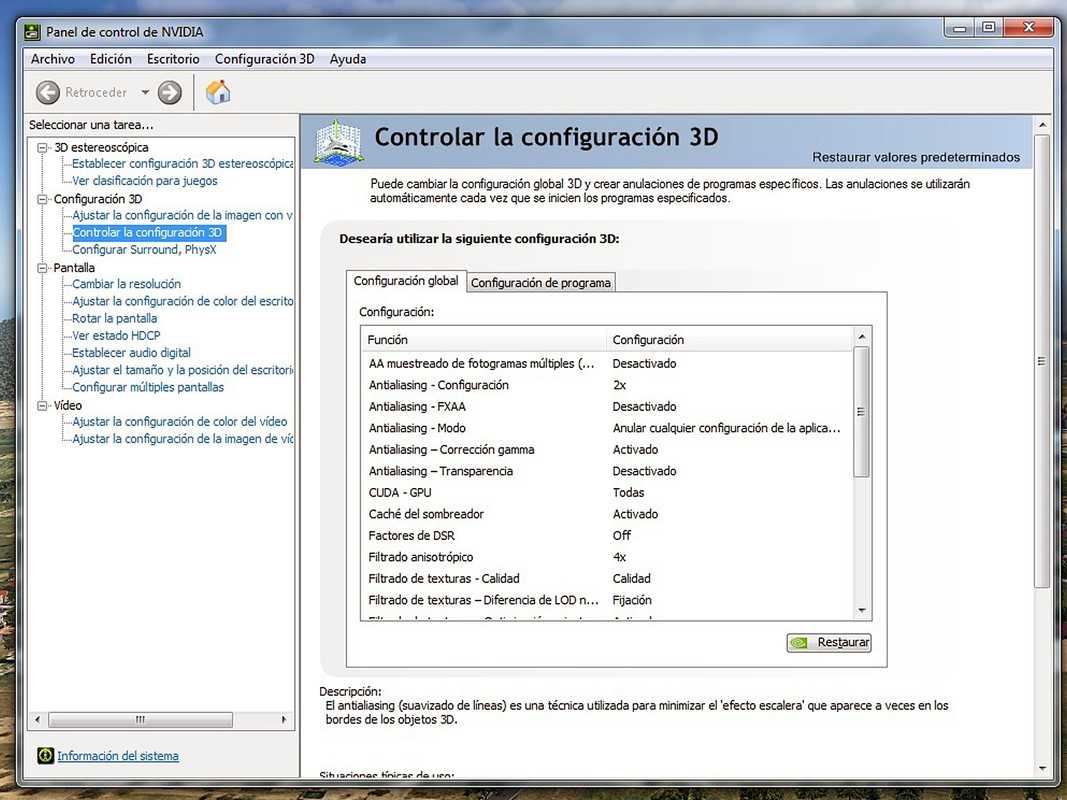Open the Retroceder history dropdown arrow
The height and width of the screenshot is (800, 1067).
pyautogui.click(x=145, y=92)
